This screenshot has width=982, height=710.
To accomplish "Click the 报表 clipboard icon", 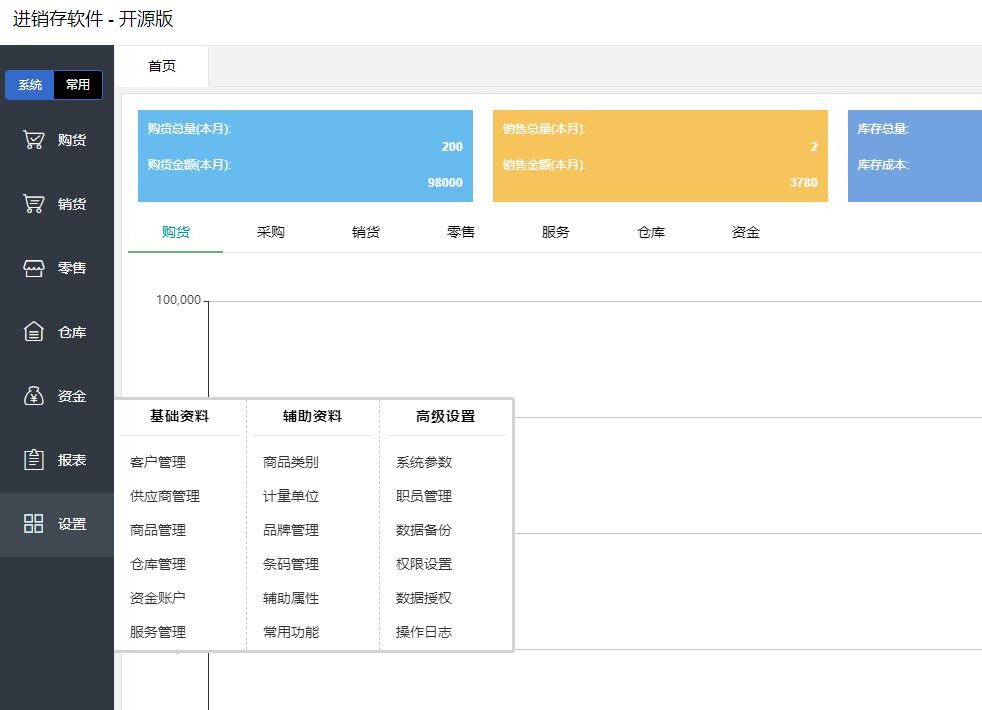I will (34, 460).
